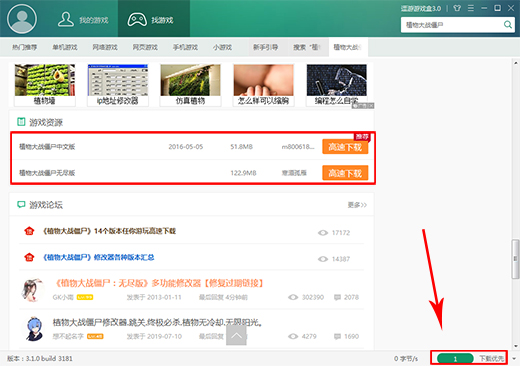Viewport: 520px width, 366px height.
Task: Click the version 3.1.0 build 3181 text
Action: pyautogui.click(x=40, y=359)
